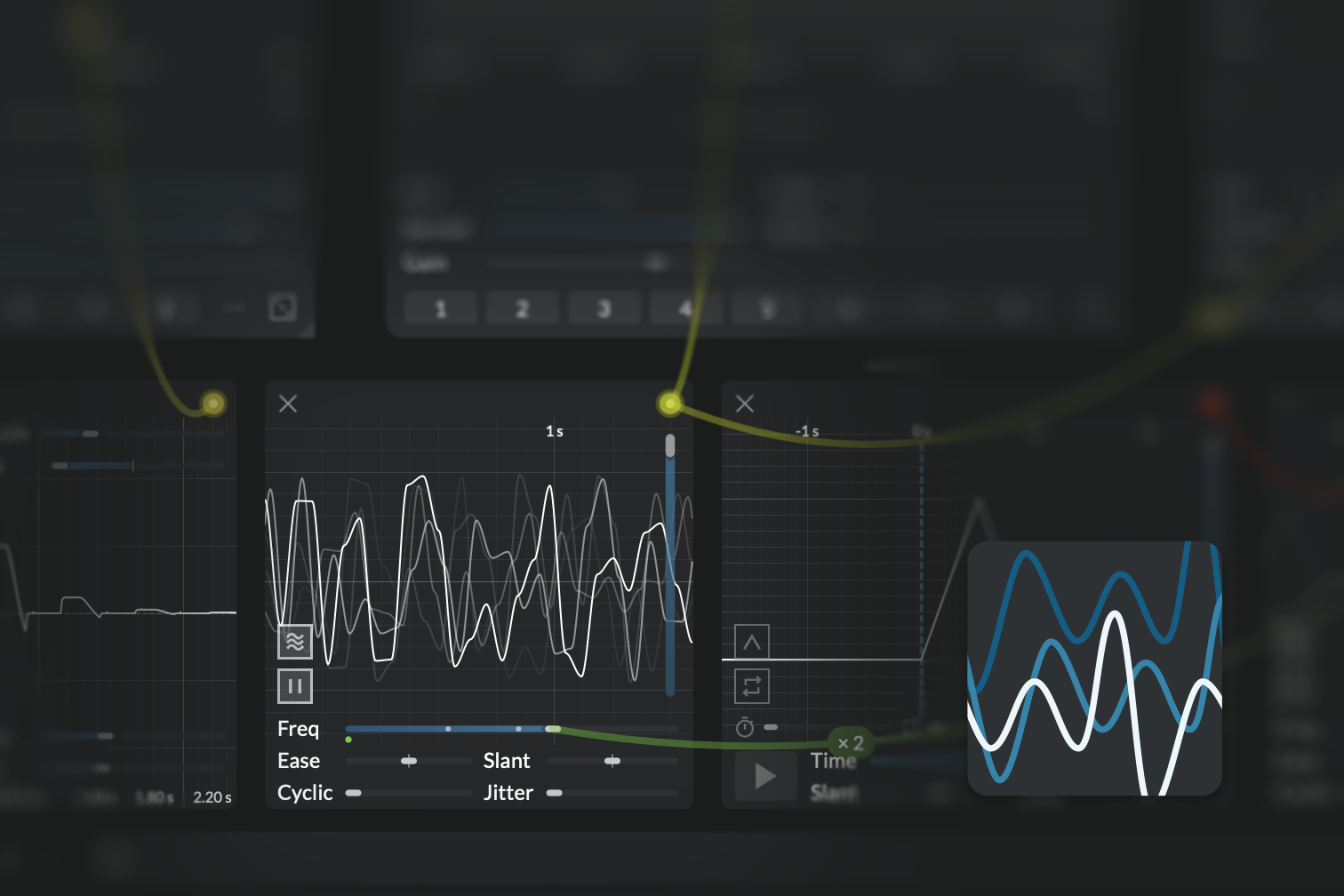
Task: Close the panel showing -1 s
Action: coord(745,404)
